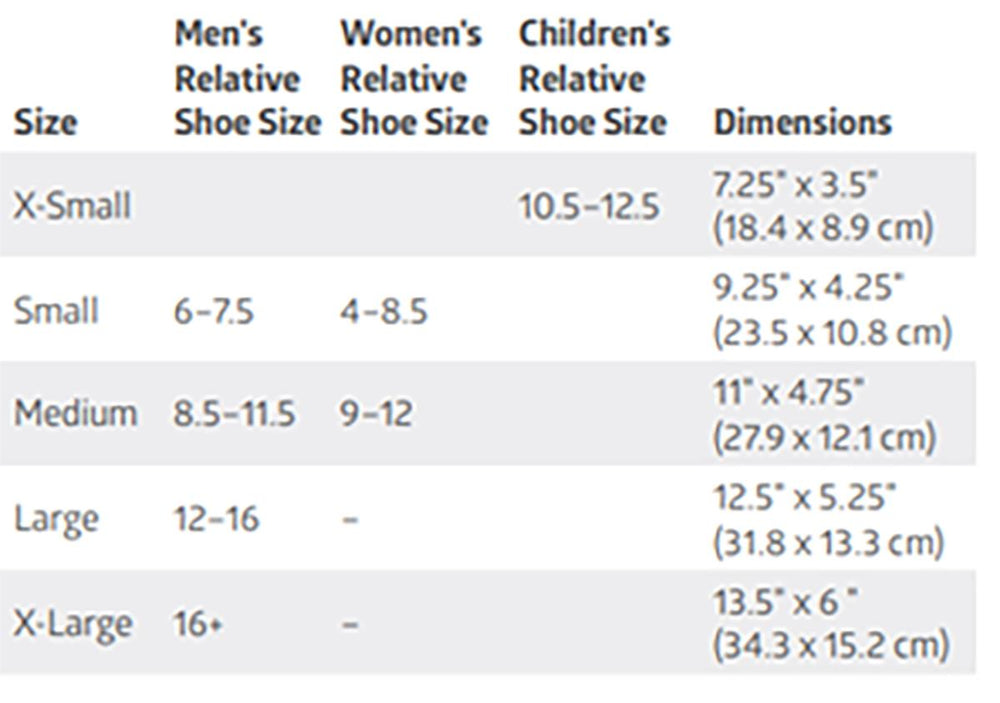Click the Size column header
1000x703 pixels.
coord(45,123)
